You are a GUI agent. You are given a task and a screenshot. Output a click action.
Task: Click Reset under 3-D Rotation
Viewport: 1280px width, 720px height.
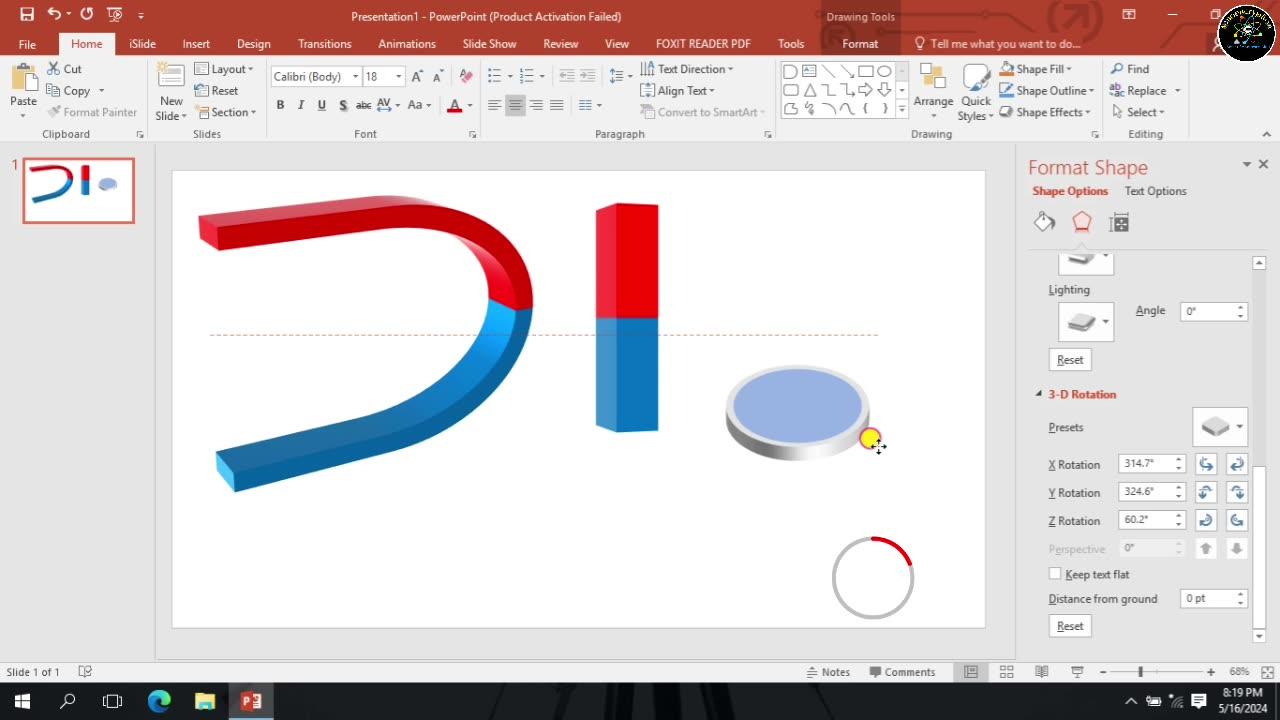coord(1069,625)
